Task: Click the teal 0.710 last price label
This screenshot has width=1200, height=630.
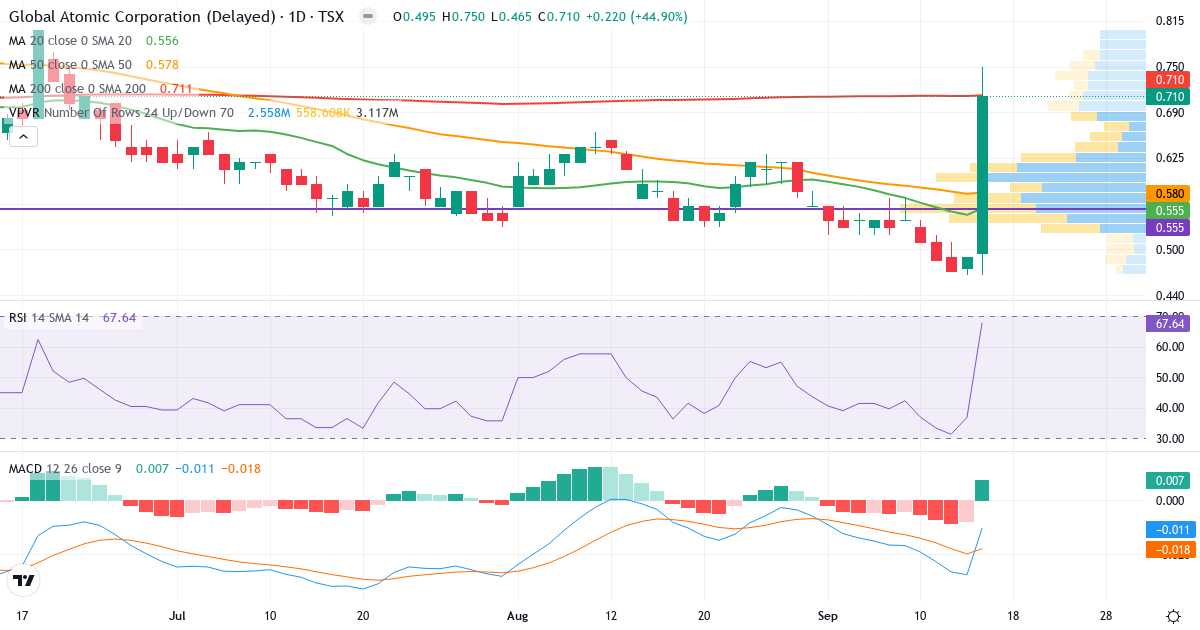Action: click(1166, 96)
